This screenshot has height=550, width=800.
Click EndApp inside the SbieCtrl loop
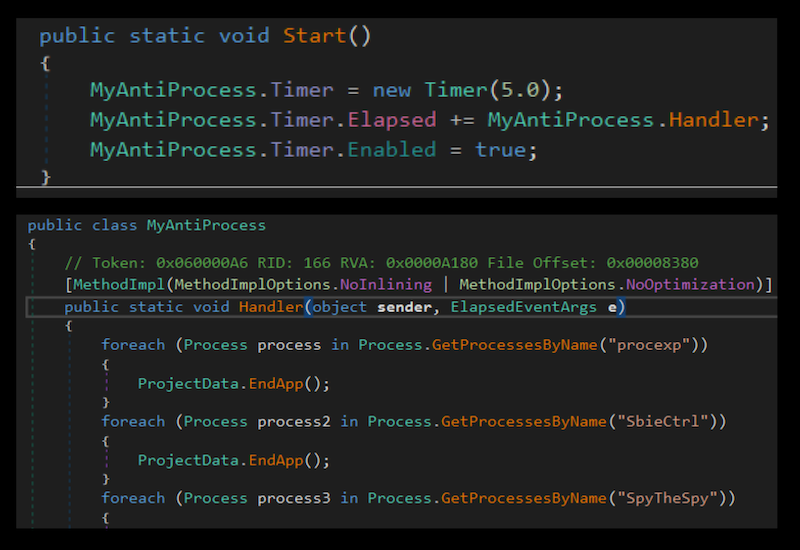276,460
